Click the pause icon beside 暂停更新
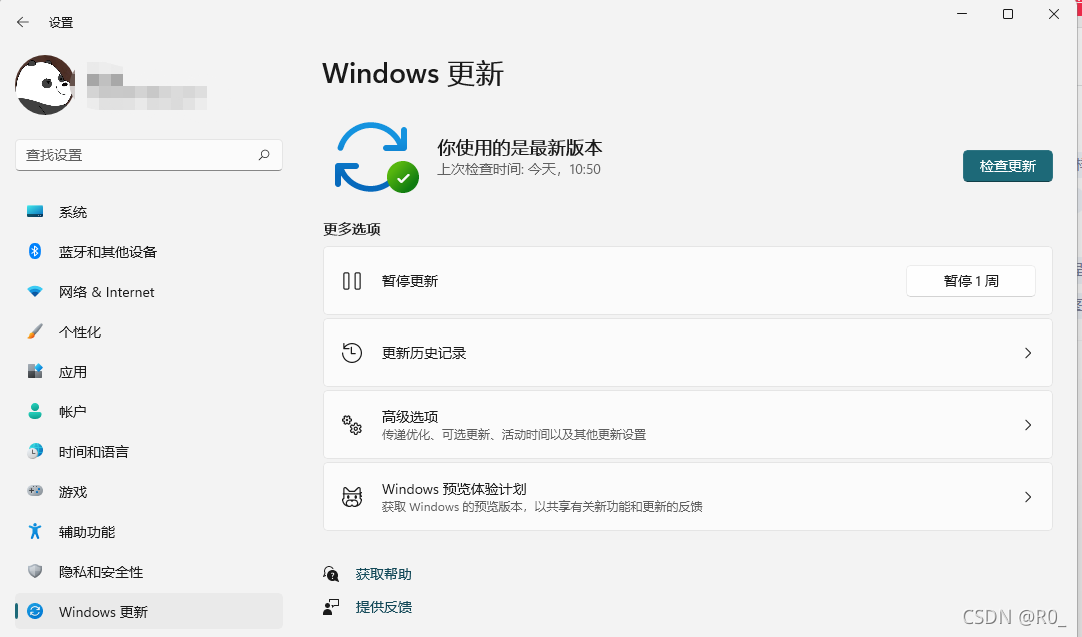 pyautogui.click(x=352, y=281)
